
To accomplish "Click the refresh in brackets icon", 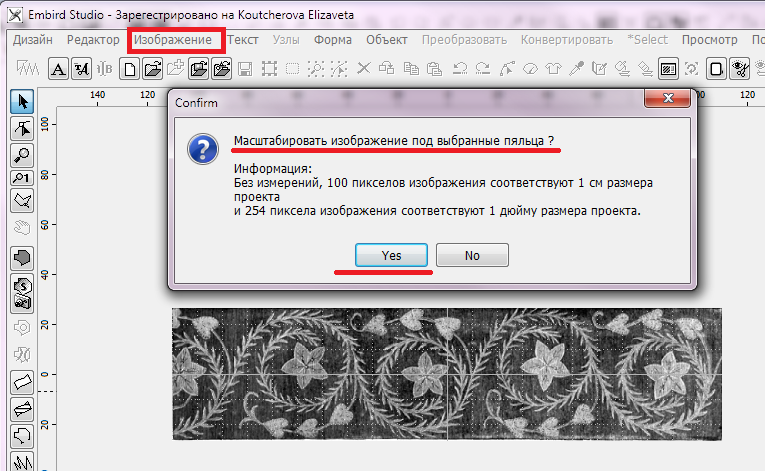I will point(691,69).
